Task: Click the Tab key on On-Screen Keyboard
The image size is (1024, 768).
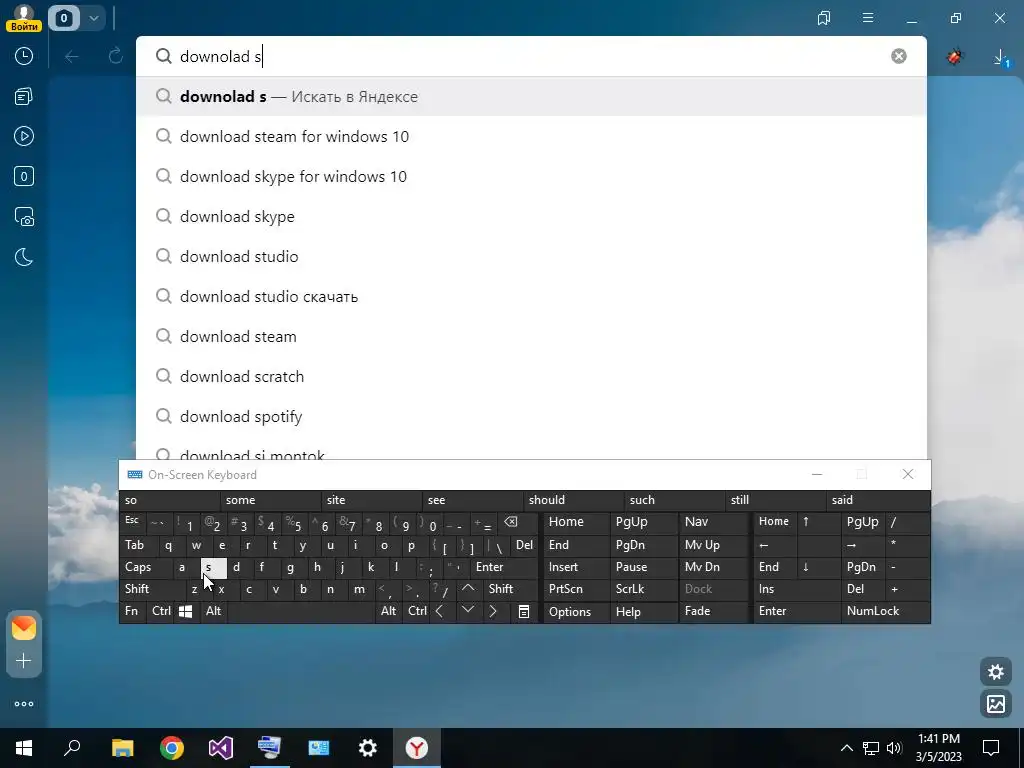Action: click(138, 545)
